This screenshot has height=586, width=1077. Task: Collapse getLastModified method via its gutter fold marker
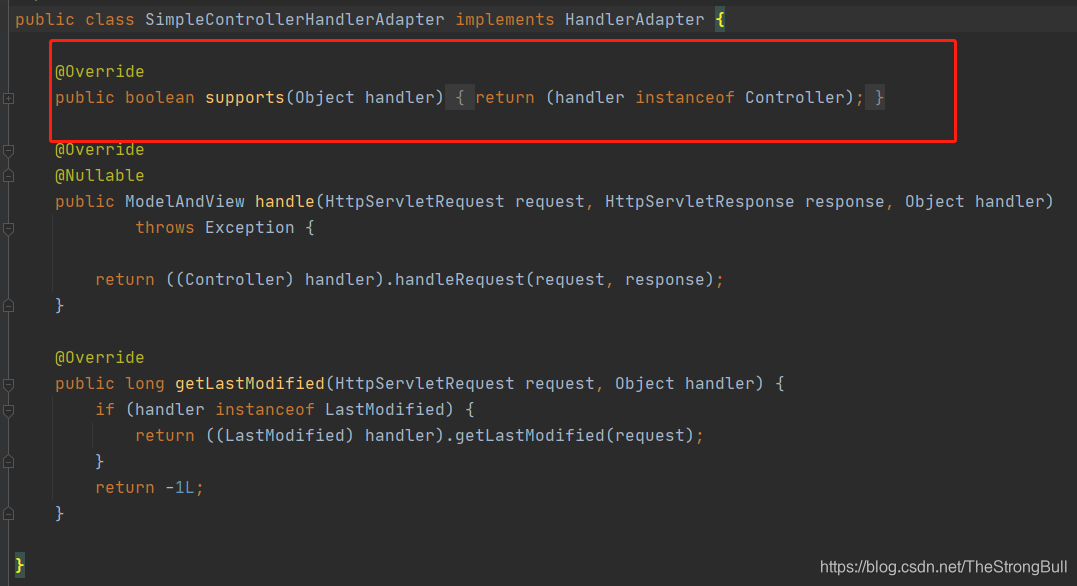coord(8,384)
